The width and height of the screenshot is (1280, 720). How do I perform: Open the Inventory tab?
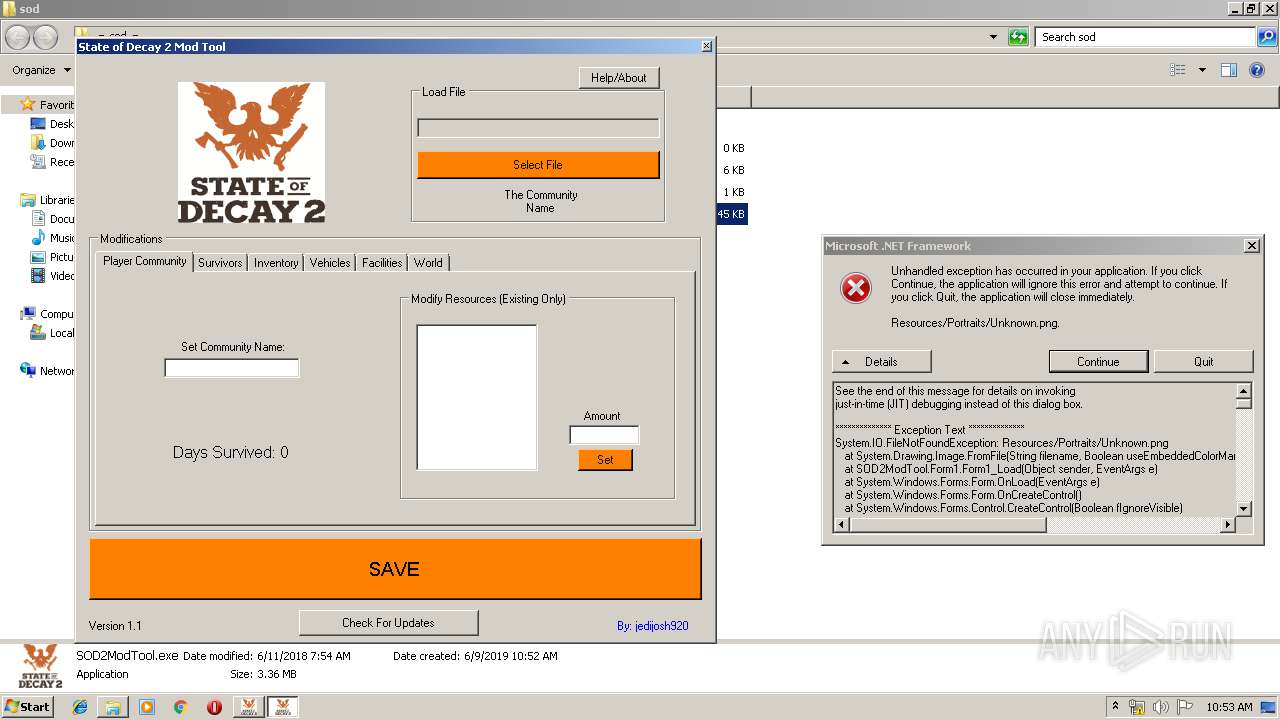click(x=276, y=263)
